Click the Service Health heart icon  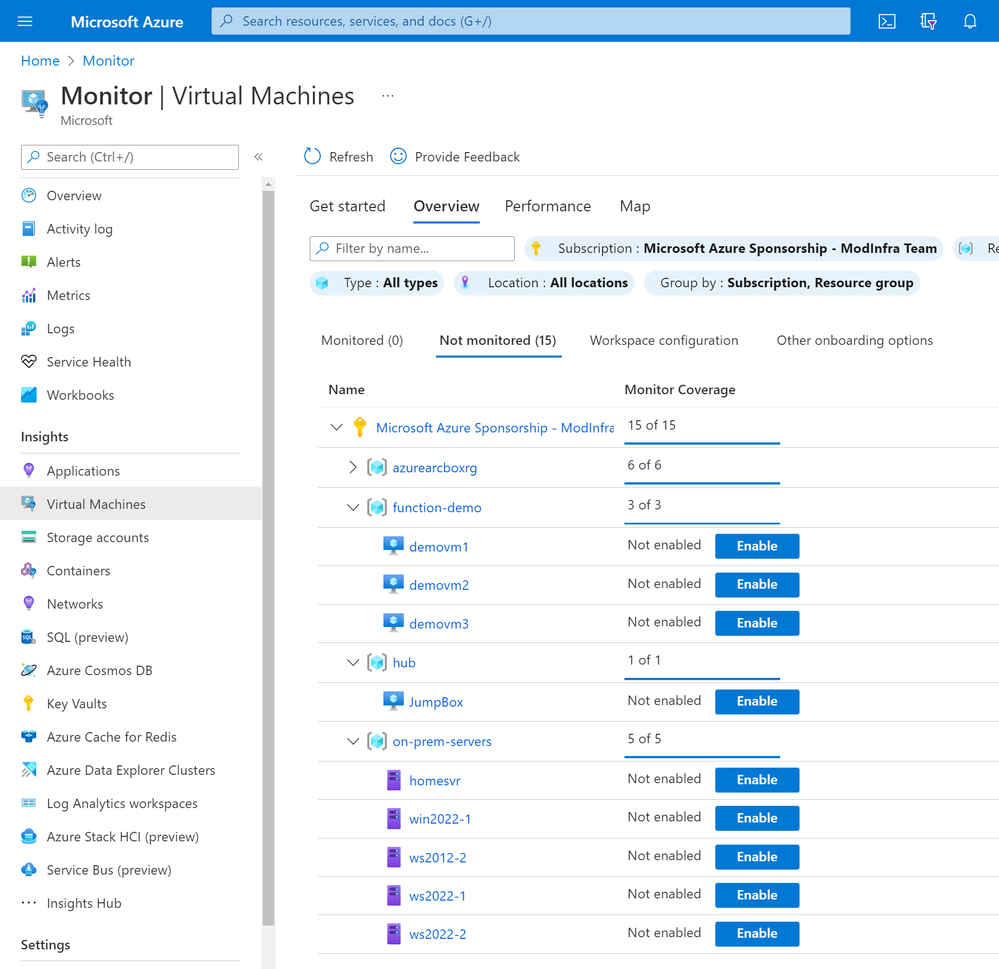click(x=29, y=362)
